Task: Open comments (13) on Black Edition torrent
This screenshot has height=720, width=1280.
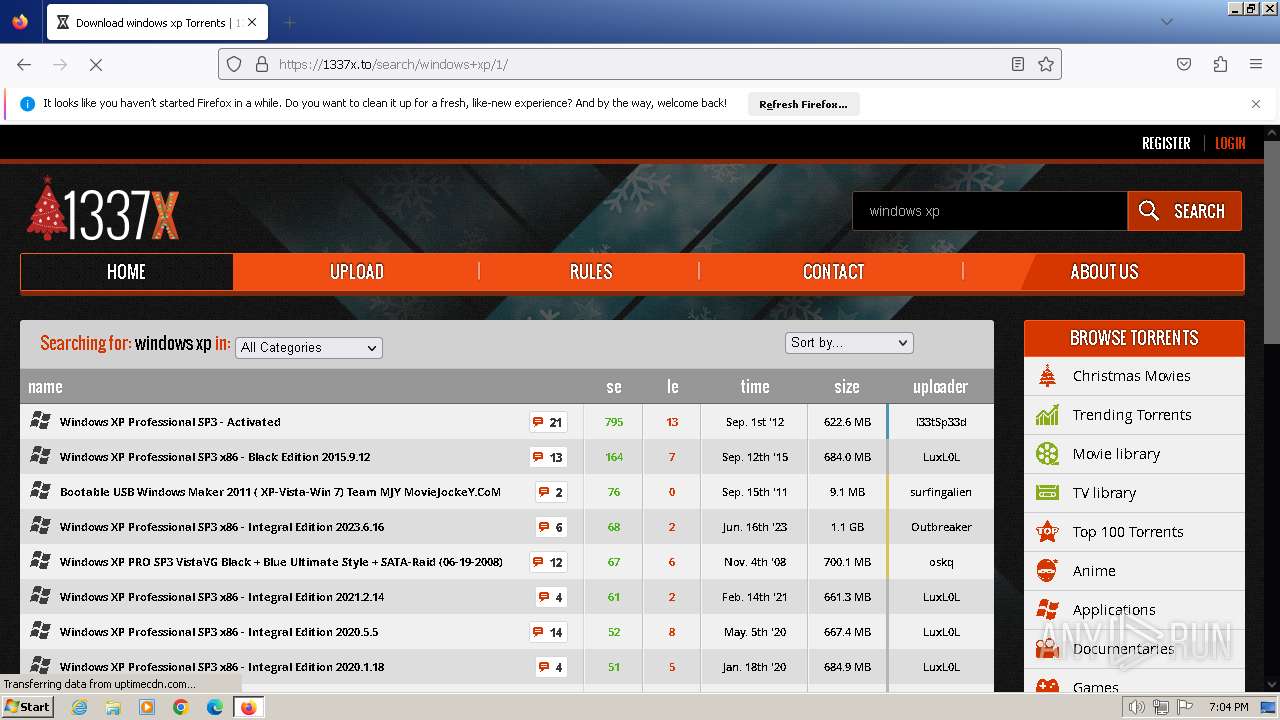Action: (548, 457)
